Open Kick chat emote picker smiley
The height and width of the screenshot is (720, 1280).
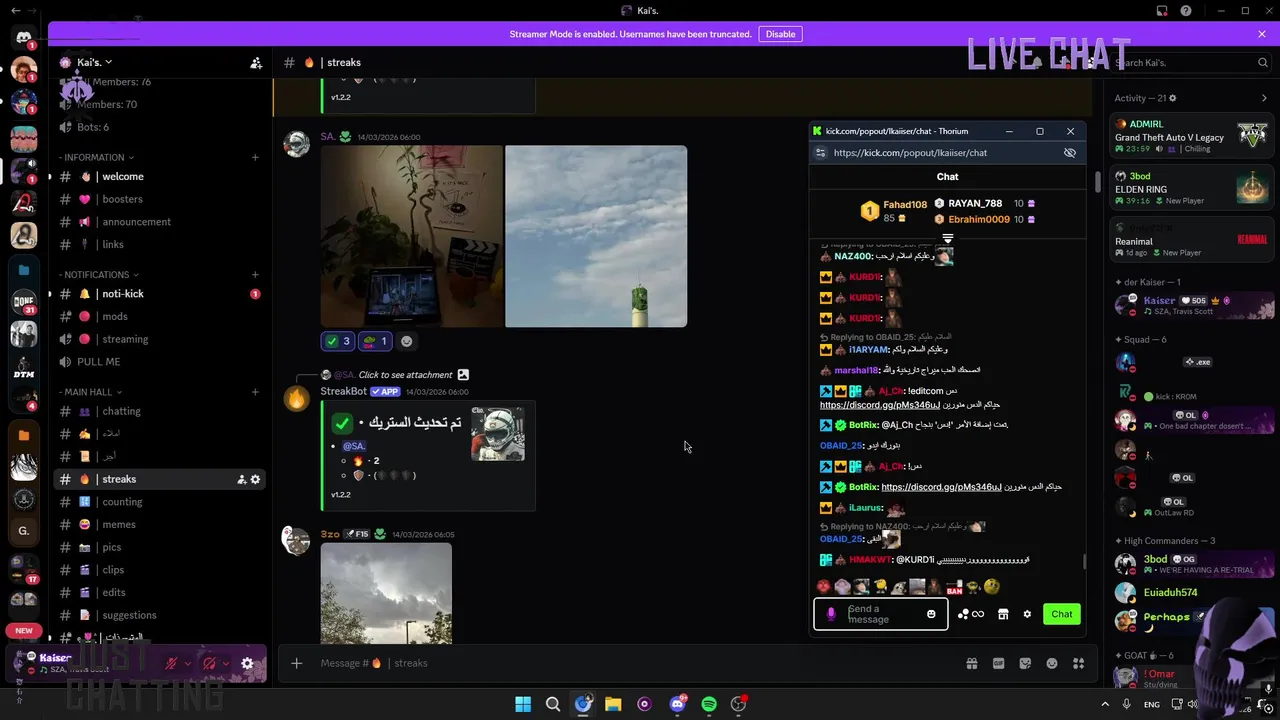(931, 614)
